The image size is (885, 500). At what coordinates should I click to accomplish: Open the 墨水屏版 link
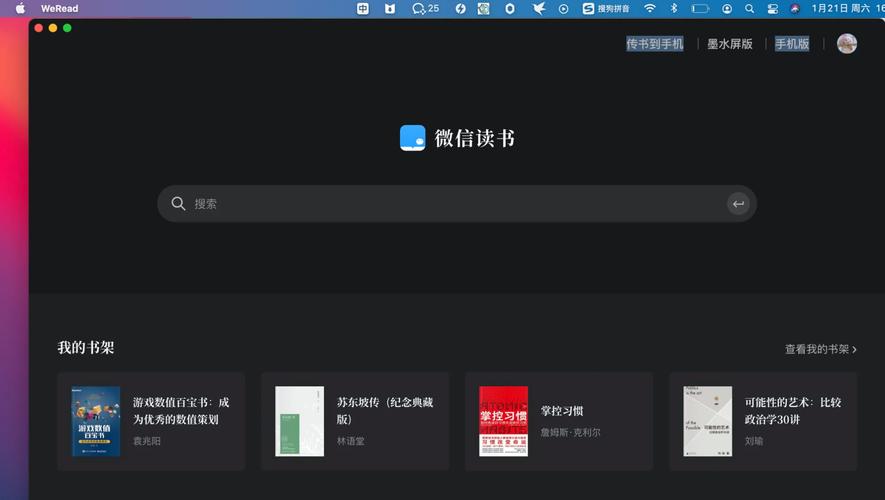click(x=730, y=43)
